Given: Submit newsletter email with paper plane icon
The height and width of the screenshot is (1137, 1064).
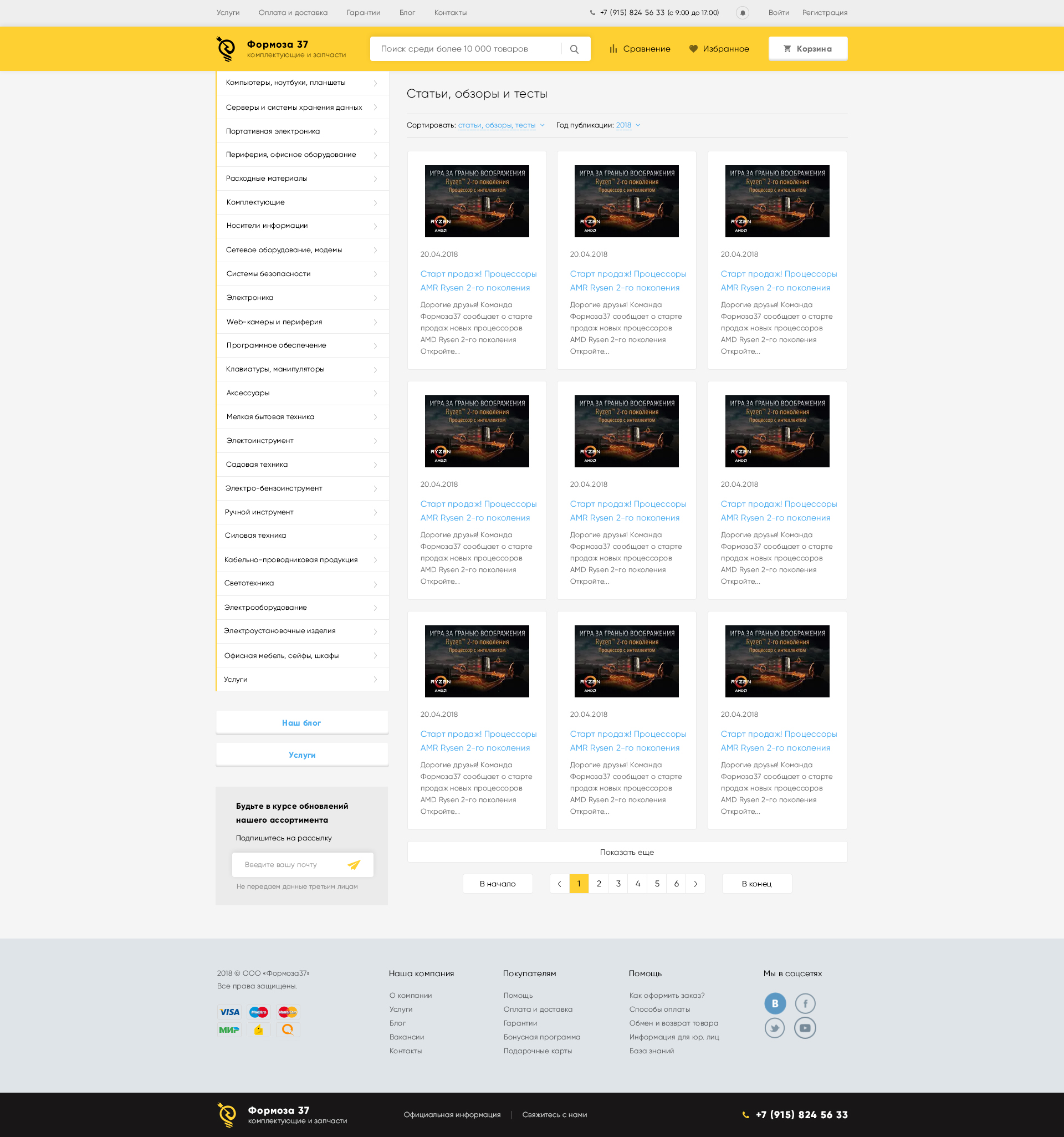Looking at the screenshot, I should pyautogui.click(x=354, y=864).
